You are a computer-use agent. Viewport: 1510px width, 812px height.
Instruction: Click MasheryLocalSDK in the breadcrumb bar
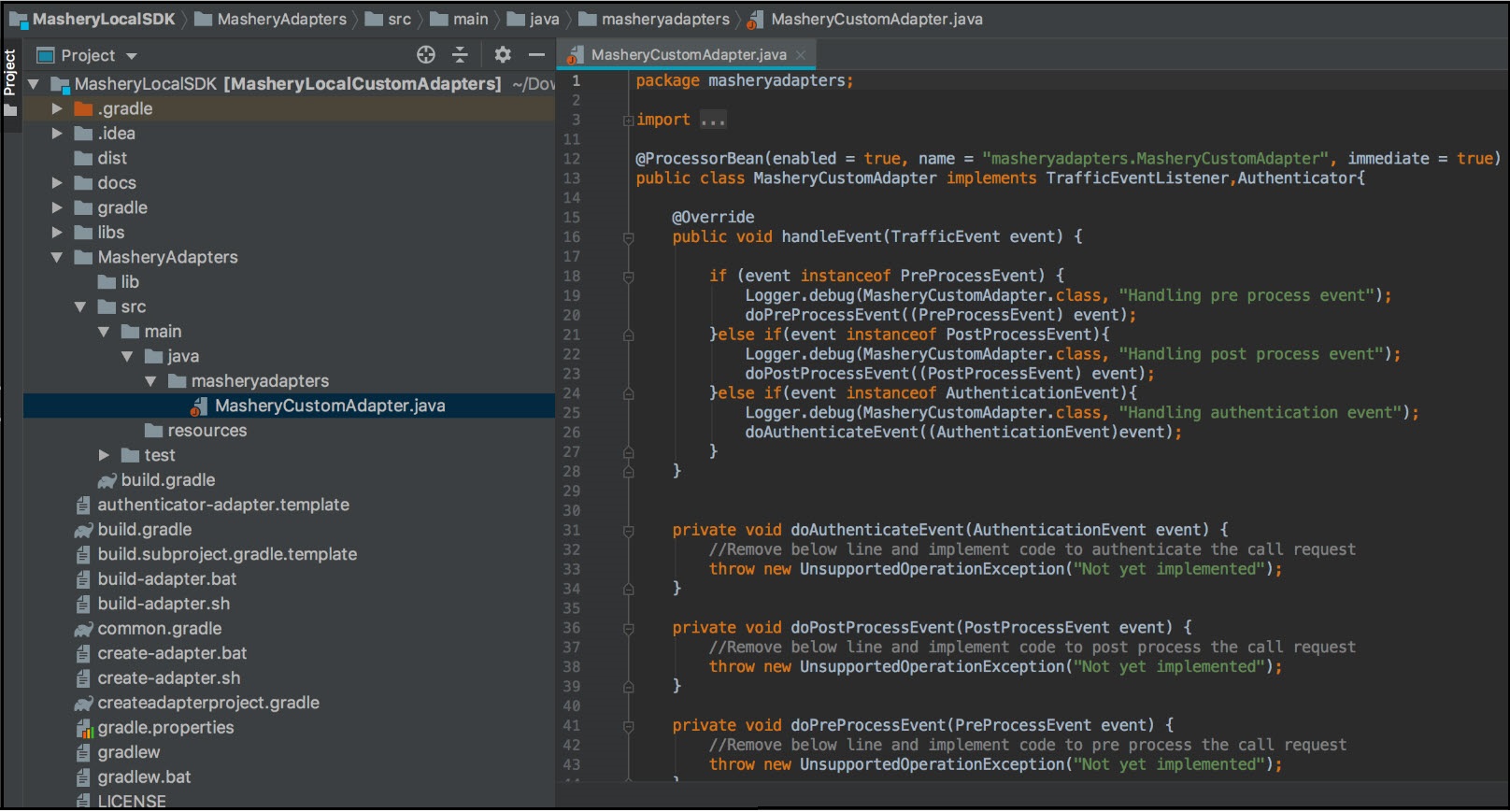pos(103,20)
